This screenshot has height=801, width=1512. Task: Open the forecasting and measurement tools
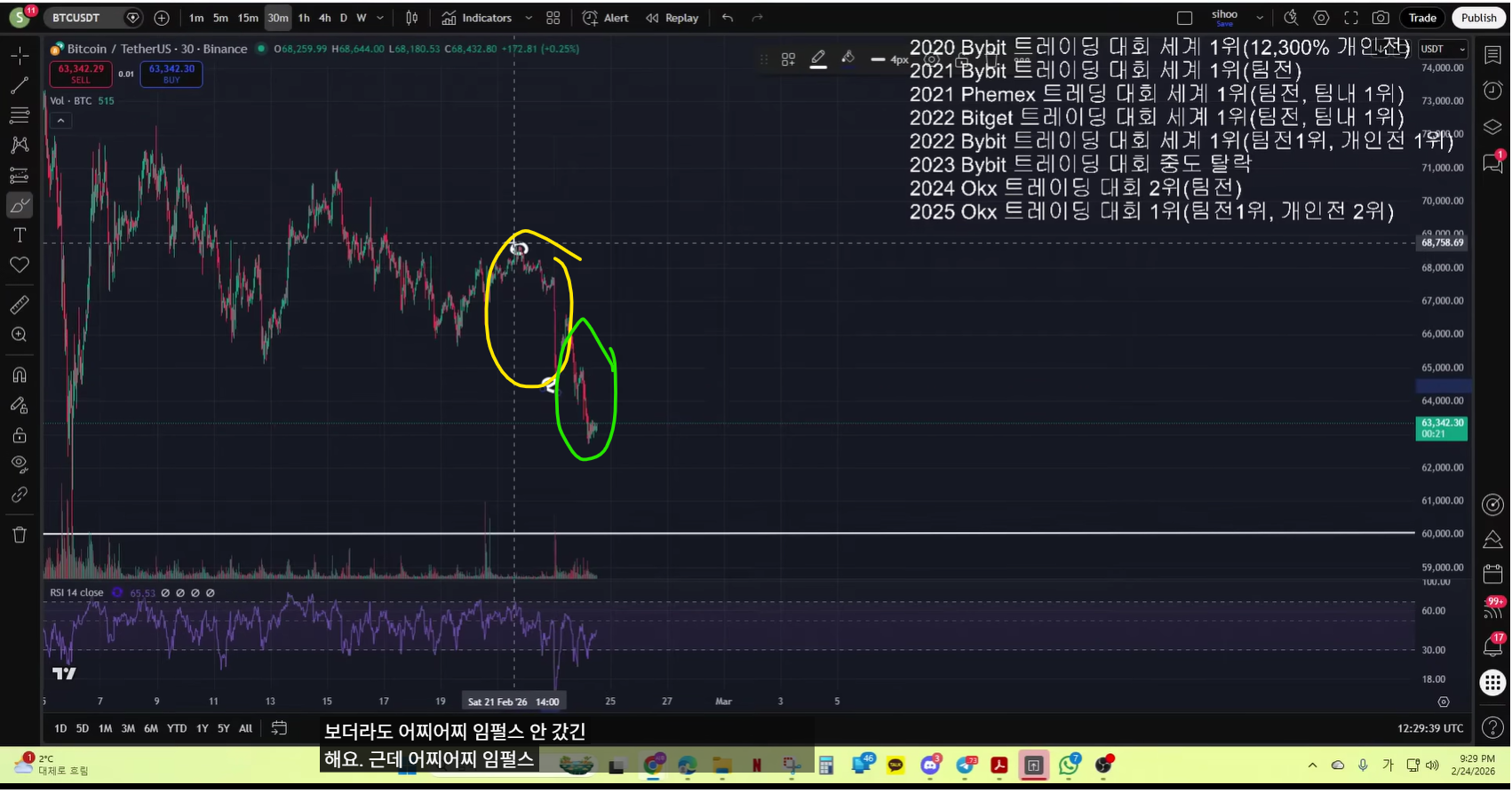pyautogui.click(x=20, y=175)
